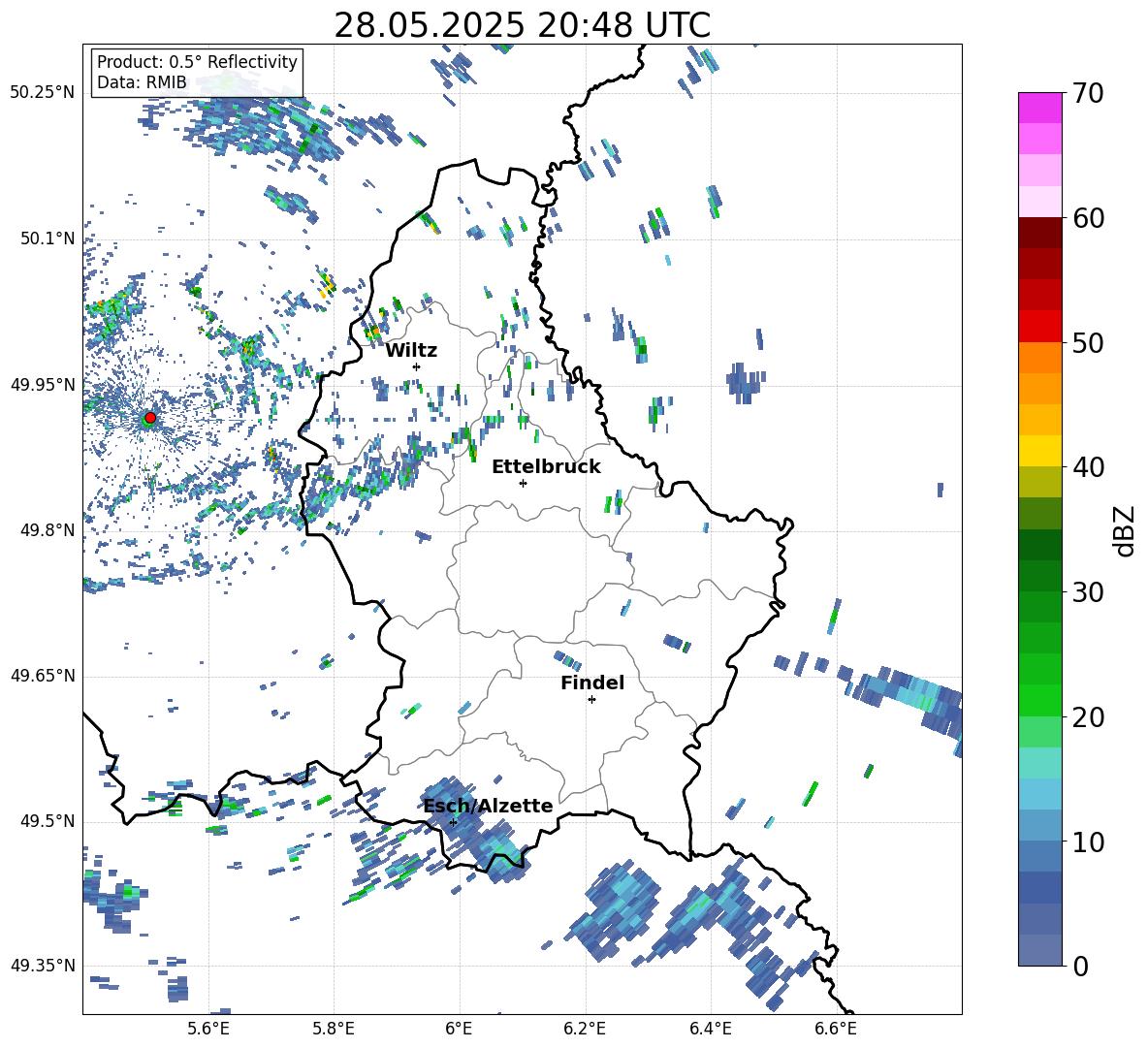Select the Esch/Alzette station cross marker
This screenshot has width=1148, height=1048.
click(x=453, y=822)
